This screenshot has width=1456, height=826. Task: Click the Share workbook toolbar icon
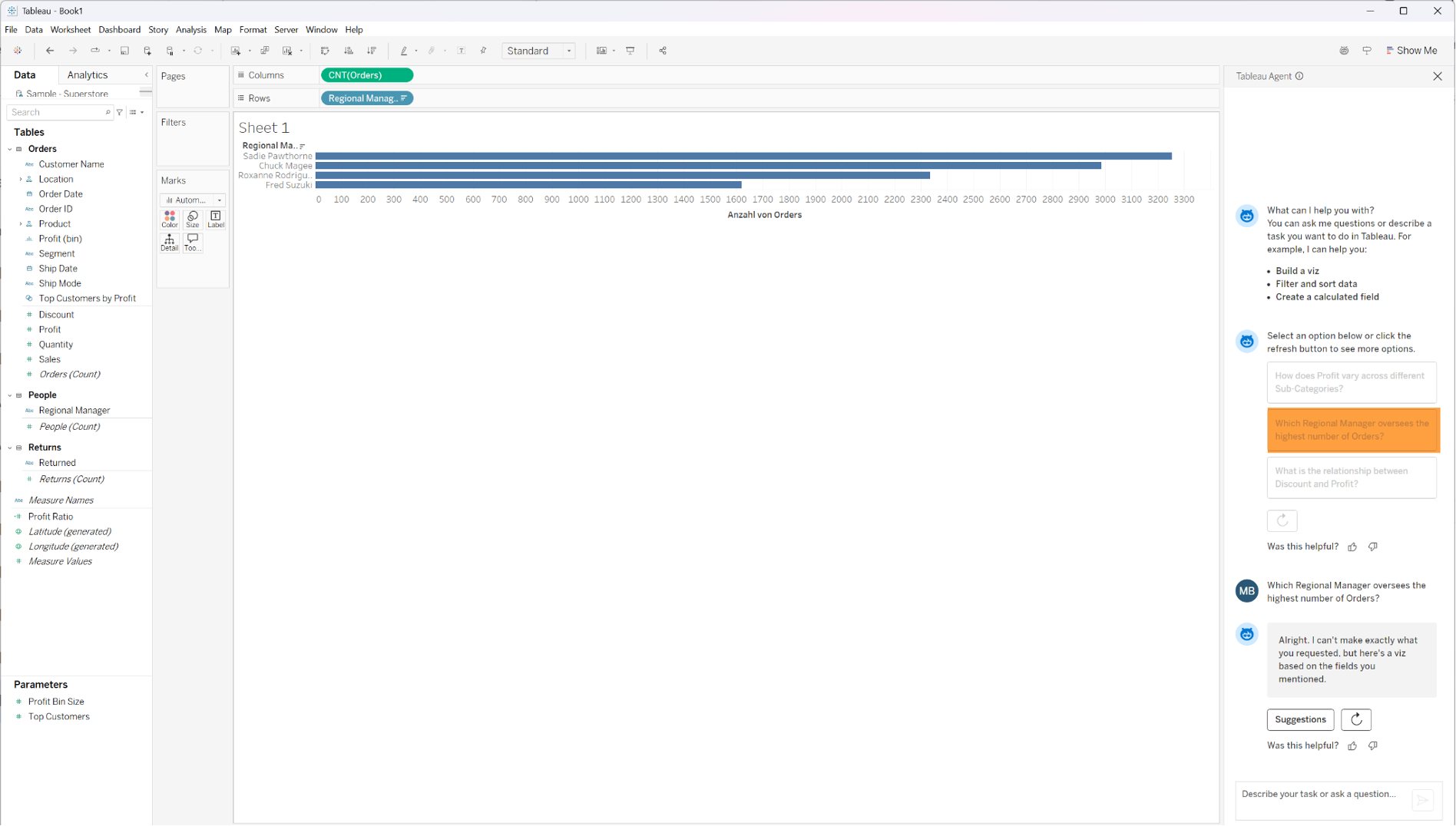(x=663, y=51)
